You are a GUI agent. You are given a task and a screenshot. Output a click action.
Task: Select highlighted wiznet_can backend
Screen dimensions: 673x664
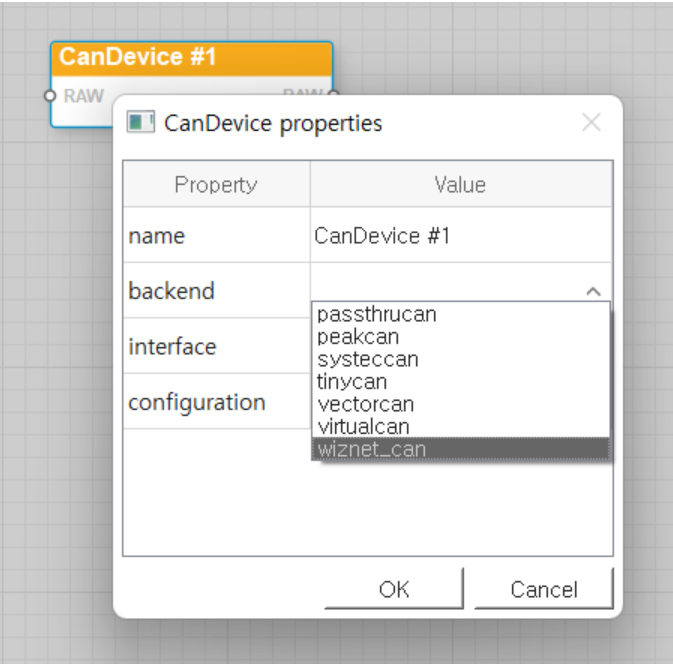pos(371,449)
